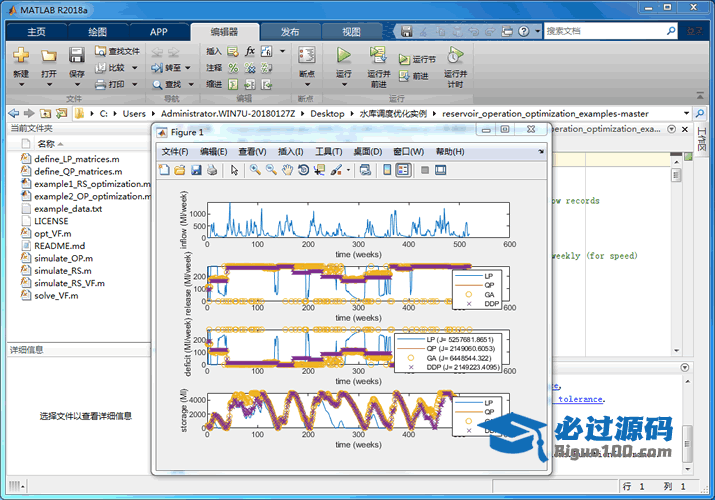Switch to Plots (绘图) ribbon tab

click(98, 32)
